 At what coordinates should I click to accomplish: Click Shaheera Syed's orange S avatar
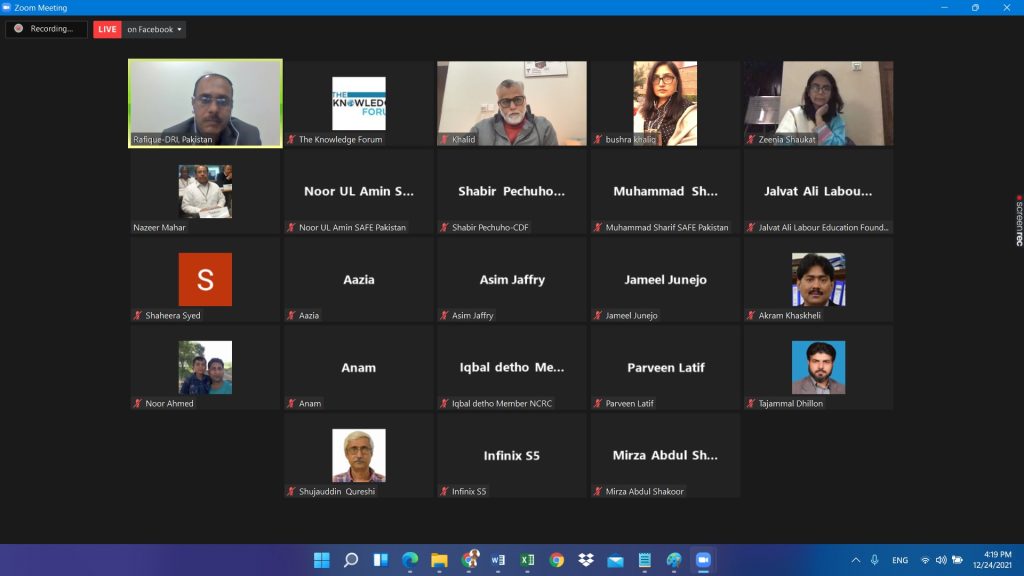[205, 279]
